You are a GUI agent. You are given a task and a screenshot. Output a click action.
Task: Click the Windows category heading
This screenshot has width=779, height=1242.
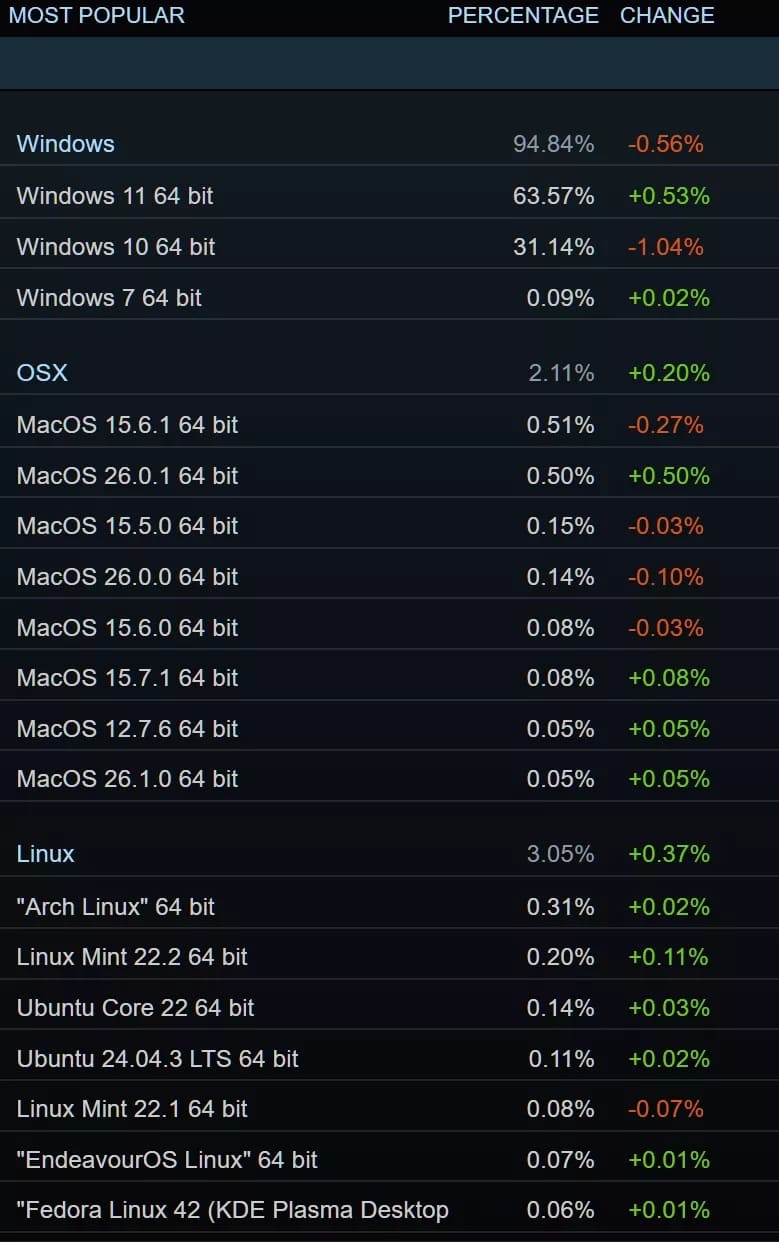pyautogui.click(x=66, y=144)
